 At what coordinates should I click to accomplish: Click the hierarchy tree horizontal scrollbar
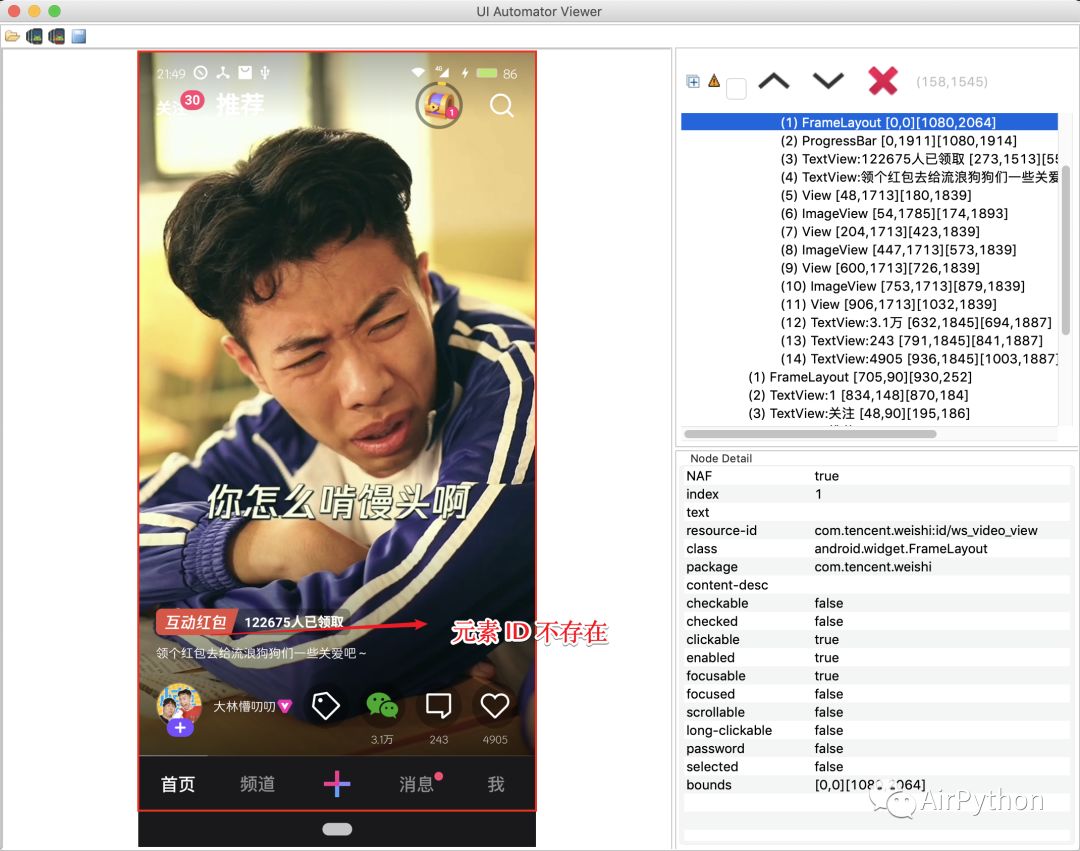pyautogui.click(x=810, y=434)
